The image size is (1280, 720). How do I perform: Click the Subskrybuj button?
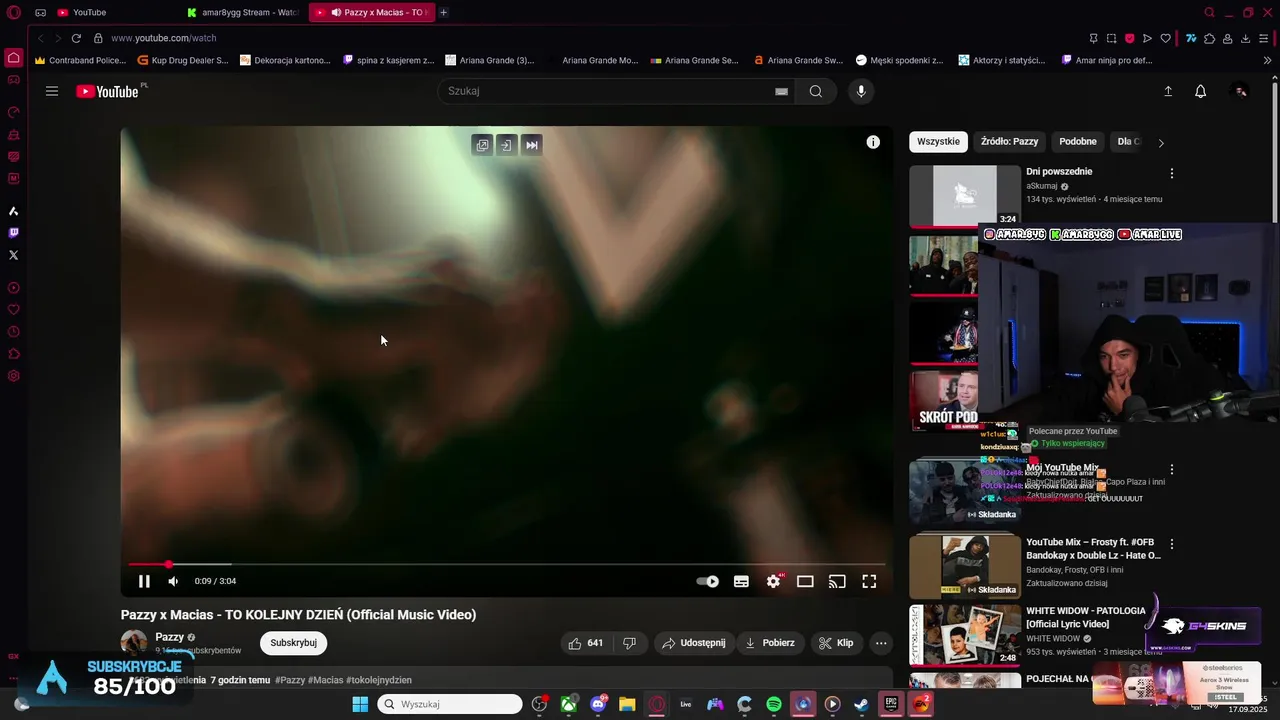pyautogui.click(x=293, y=643)
